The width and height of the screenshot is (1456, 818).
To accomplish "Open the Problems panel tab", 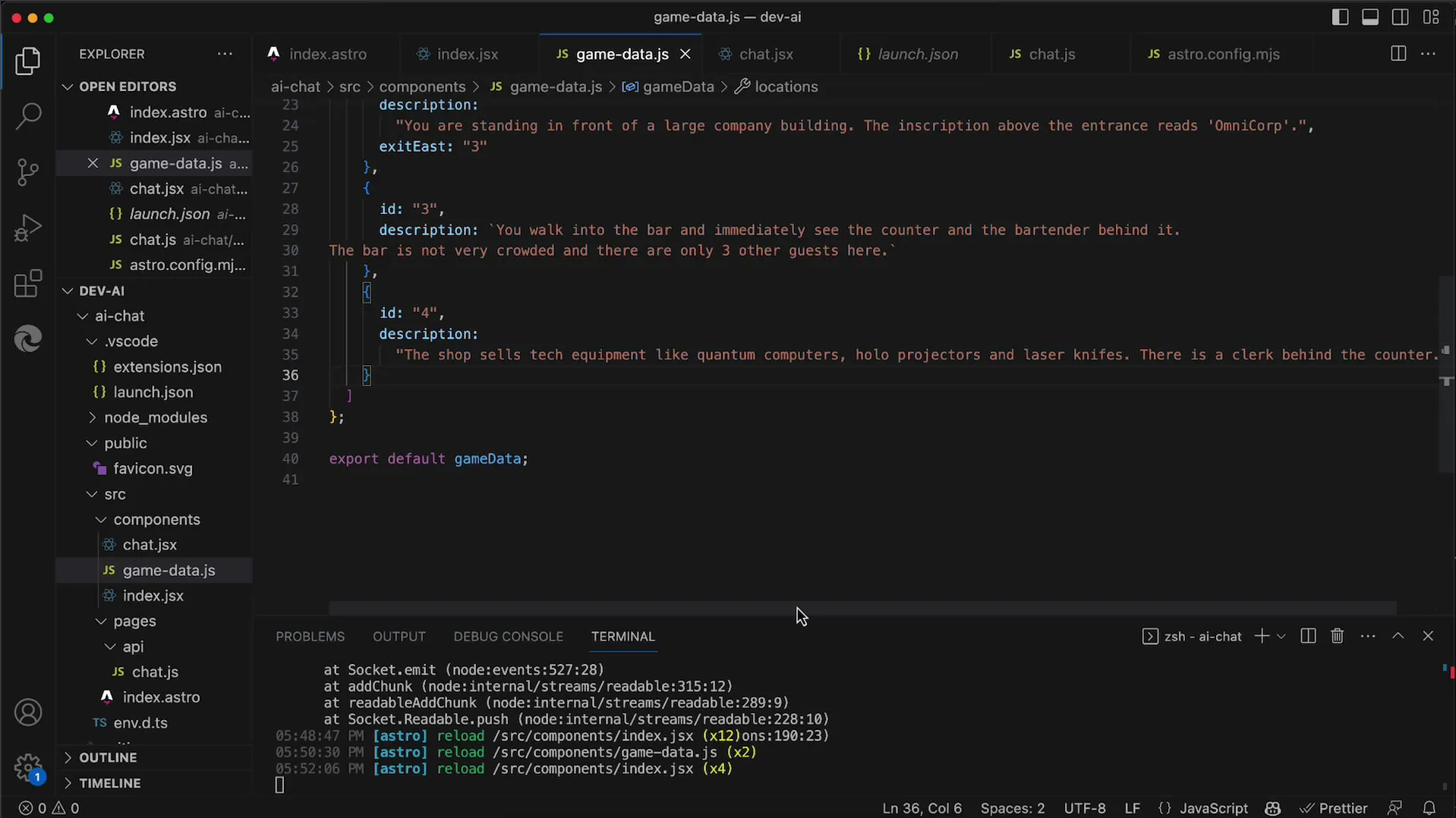I will pyautogui.click(x=310, y=636).
